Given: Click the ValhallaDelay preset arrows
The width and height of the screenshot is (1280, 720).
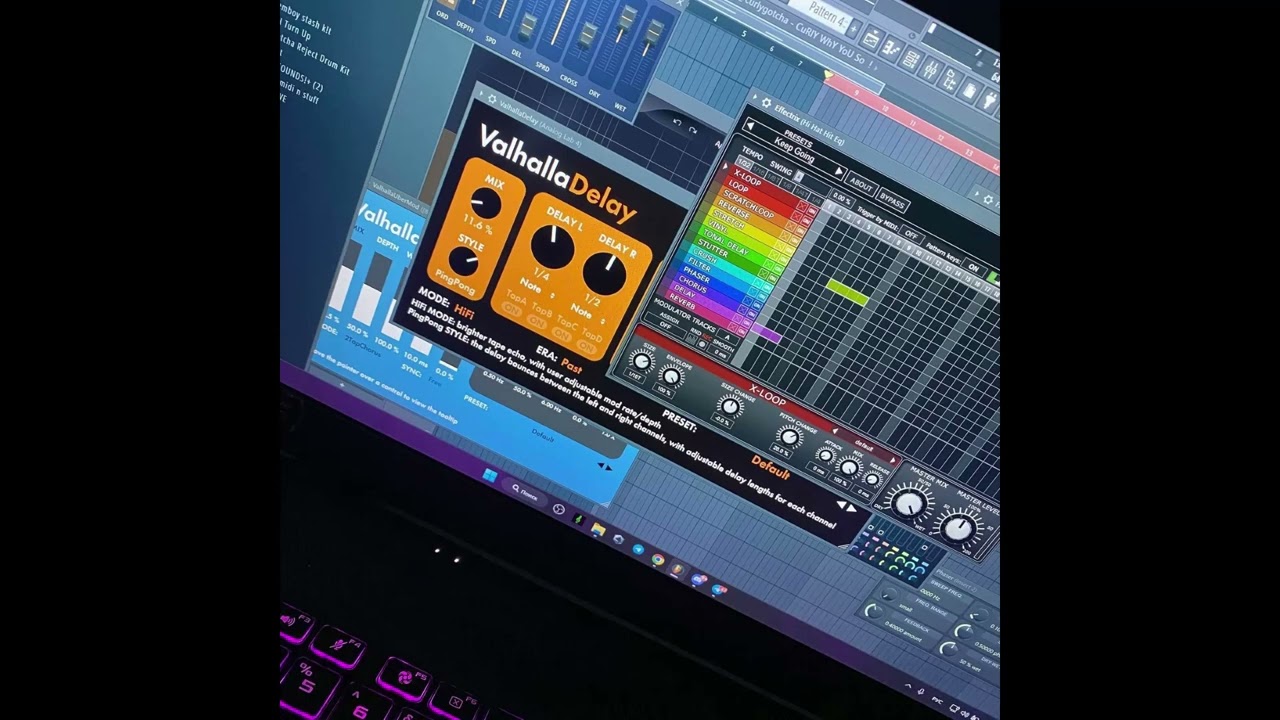Looking at the screenshot, I should (x=846, y=507).
